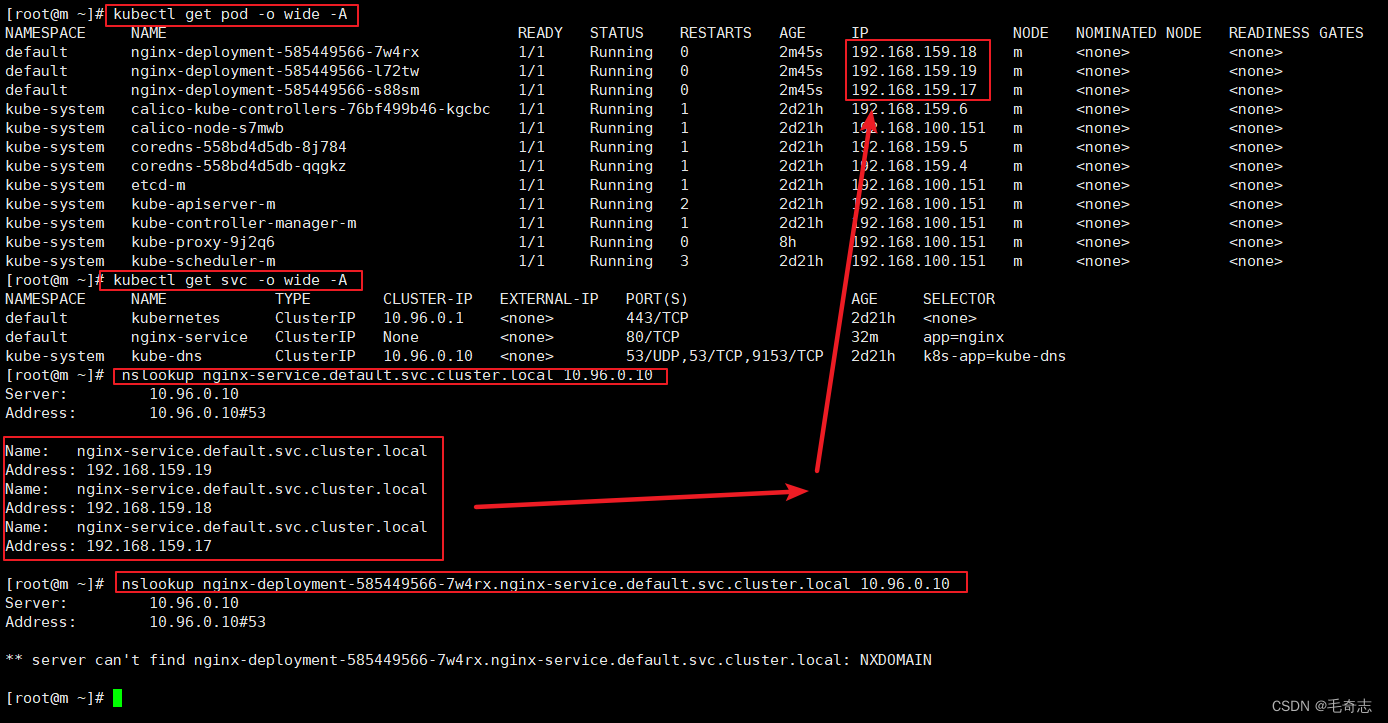Click pod name nginx-deployment-585449566-l72tw
The width and height of the screenshot is (1388, 723).
click(x=275, y=71)
